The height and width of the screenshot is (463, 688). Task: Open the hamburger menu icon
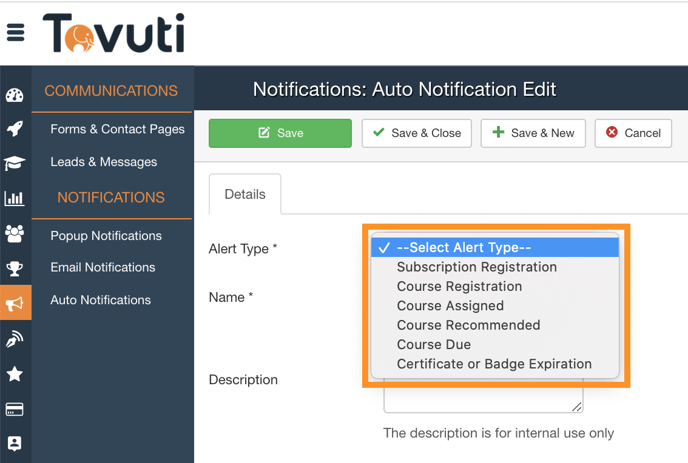[15, 33]
